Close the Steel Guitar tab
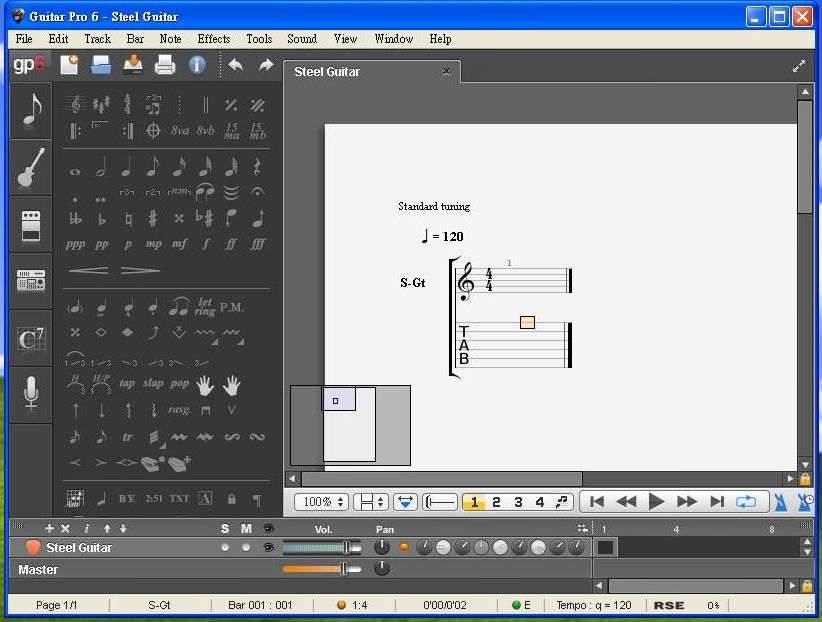The width and height of the screenshot is (822, 622). [x=446, y=71]
